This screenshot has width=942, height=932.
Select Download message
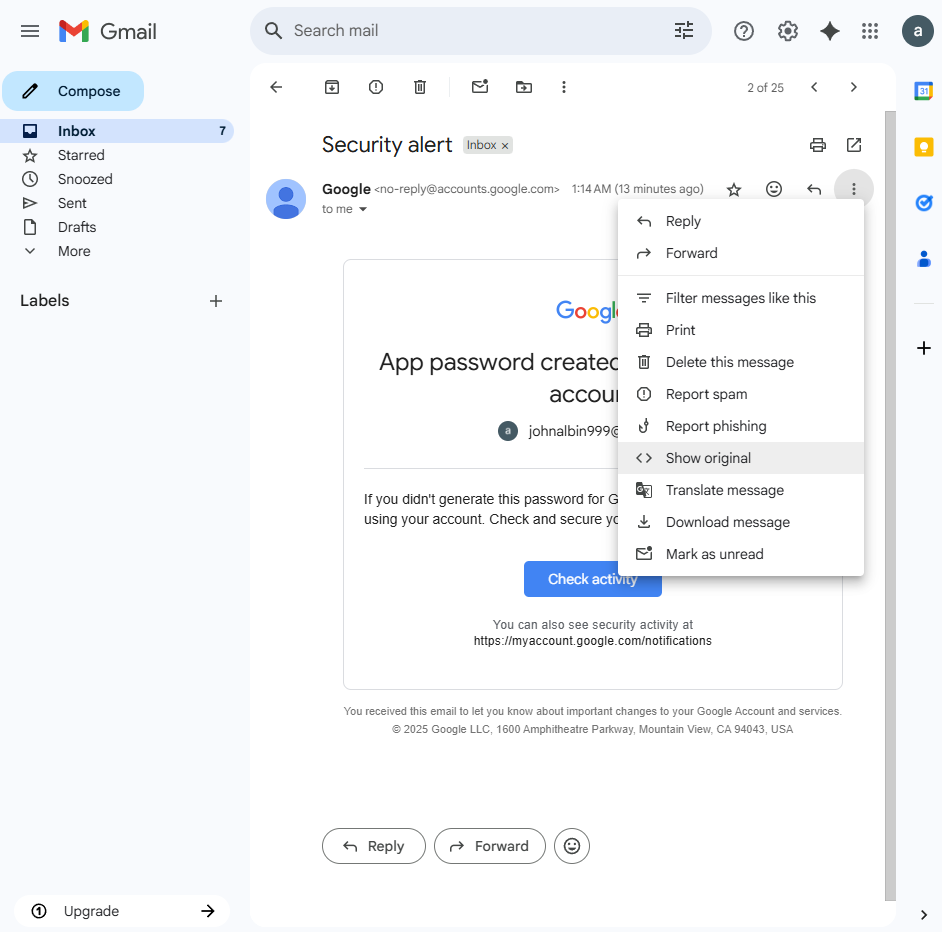pyautogui.click(x=741, y=522)
